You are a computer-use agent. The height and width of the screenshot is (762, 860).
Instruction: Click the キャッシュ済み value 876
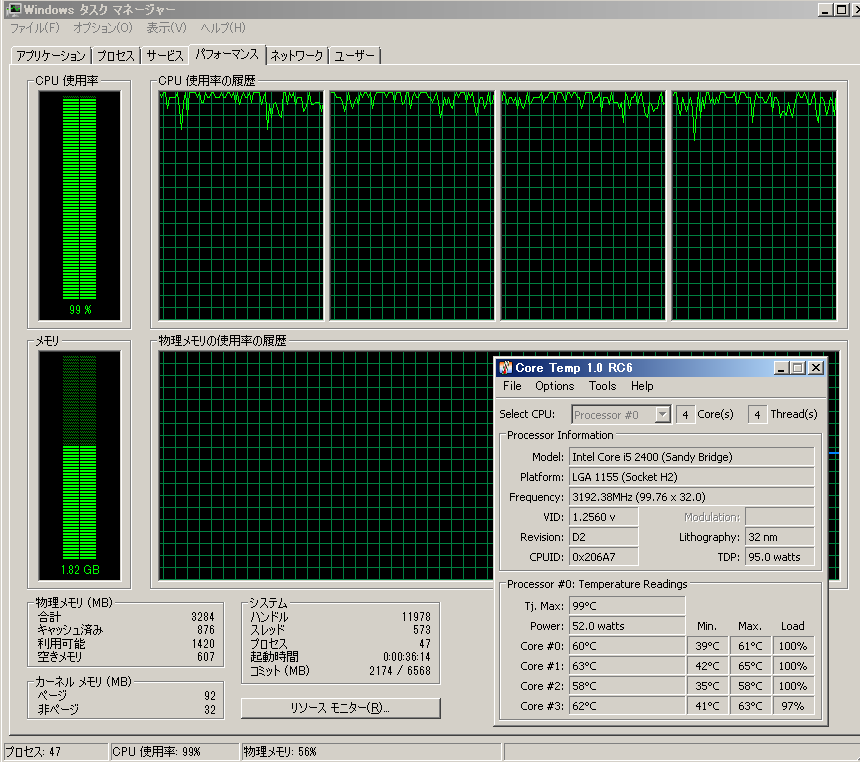(206, 630)
